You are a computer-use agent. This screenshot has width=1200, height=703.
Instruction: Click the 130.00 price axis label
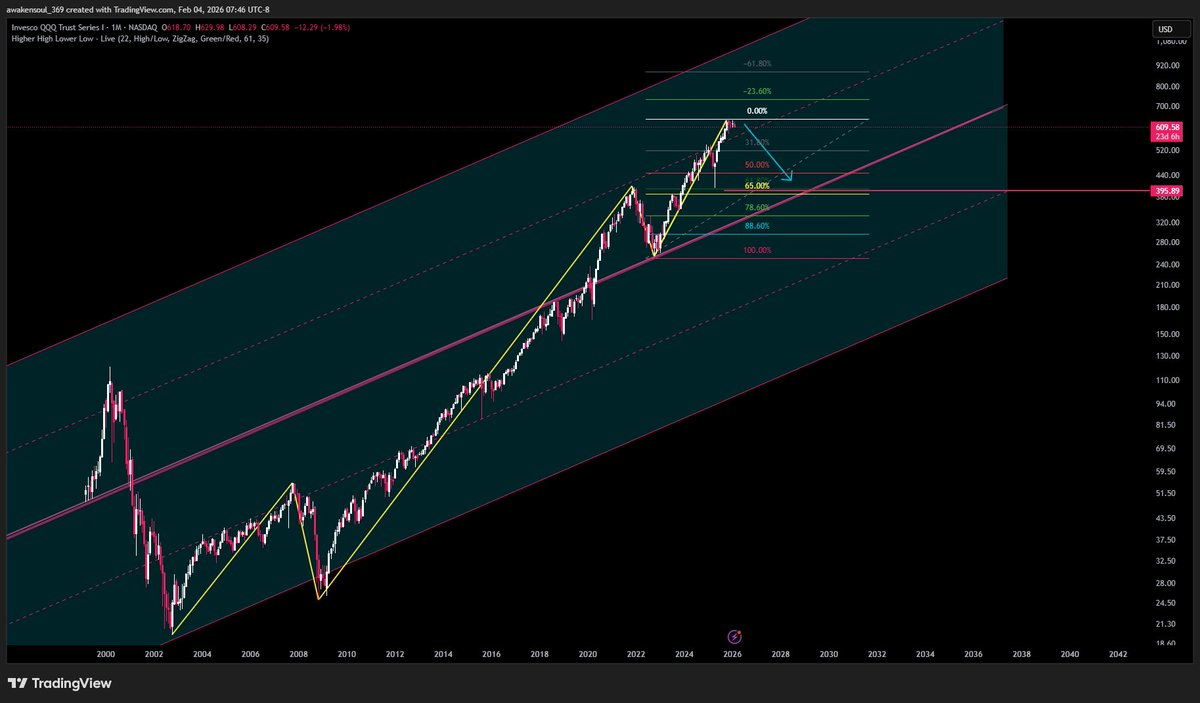(1168, 356)
